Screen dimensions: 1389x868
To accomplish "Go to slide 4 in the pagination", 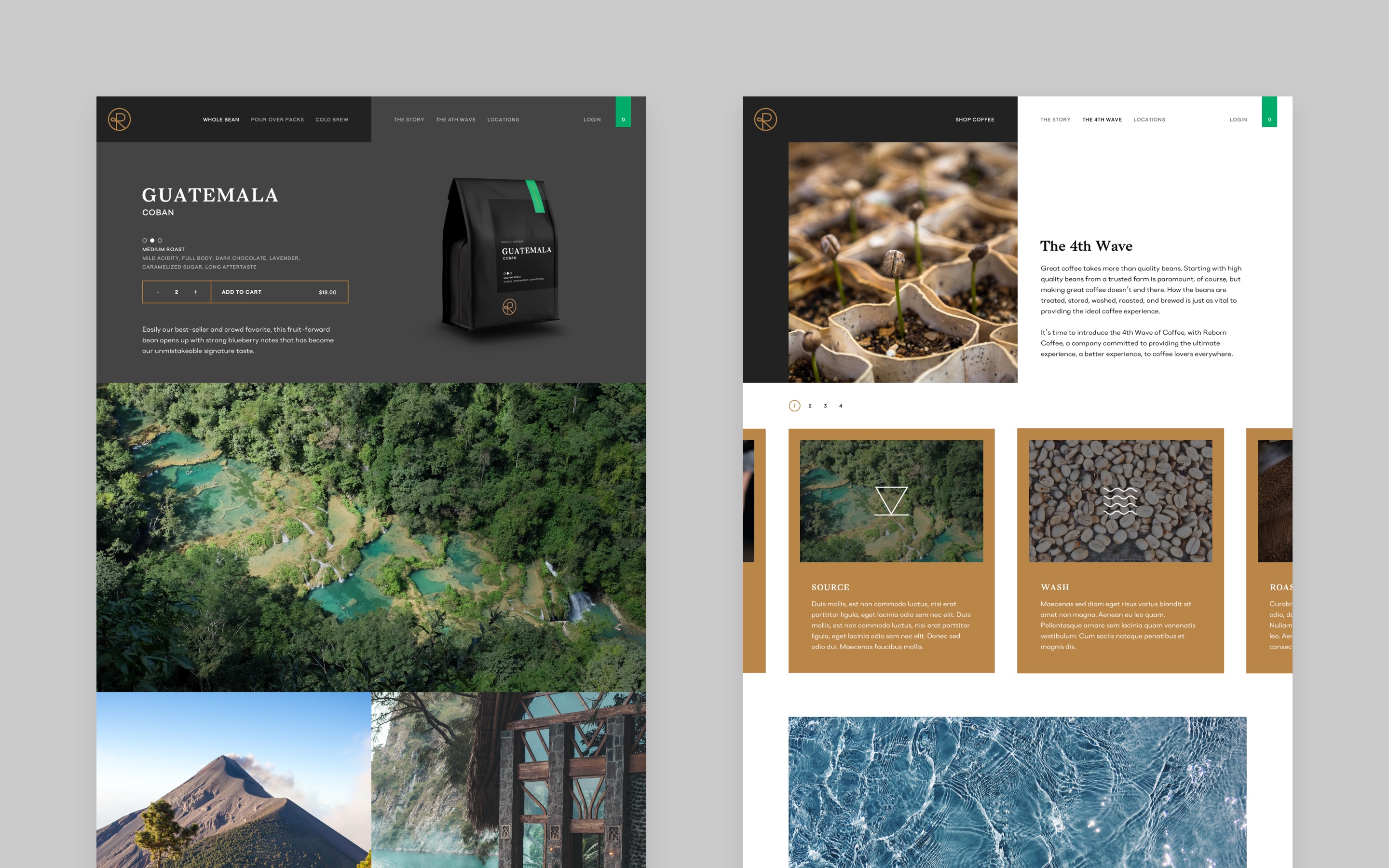I will click(840, 406).
